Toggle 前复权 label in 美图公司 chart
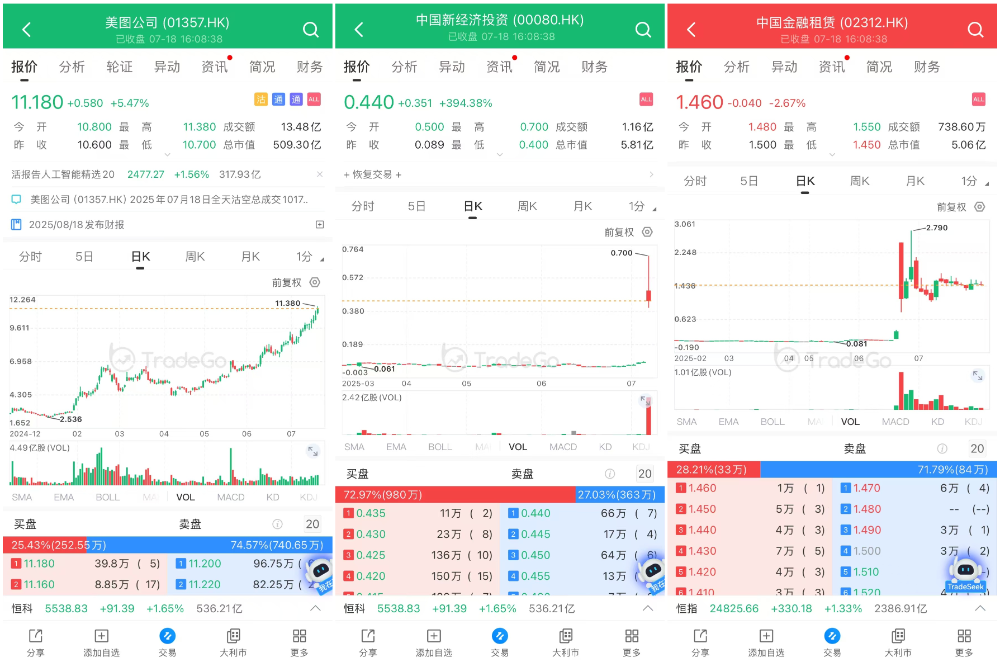The image size is (1000, 667). (x=286, y=282)
